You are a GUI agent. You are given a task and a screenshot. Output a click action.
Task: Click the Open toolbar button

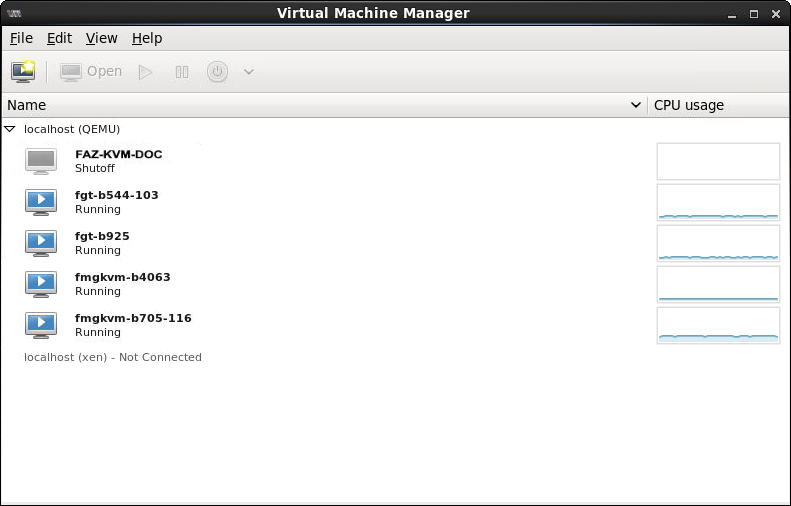(x=91, y=72)
